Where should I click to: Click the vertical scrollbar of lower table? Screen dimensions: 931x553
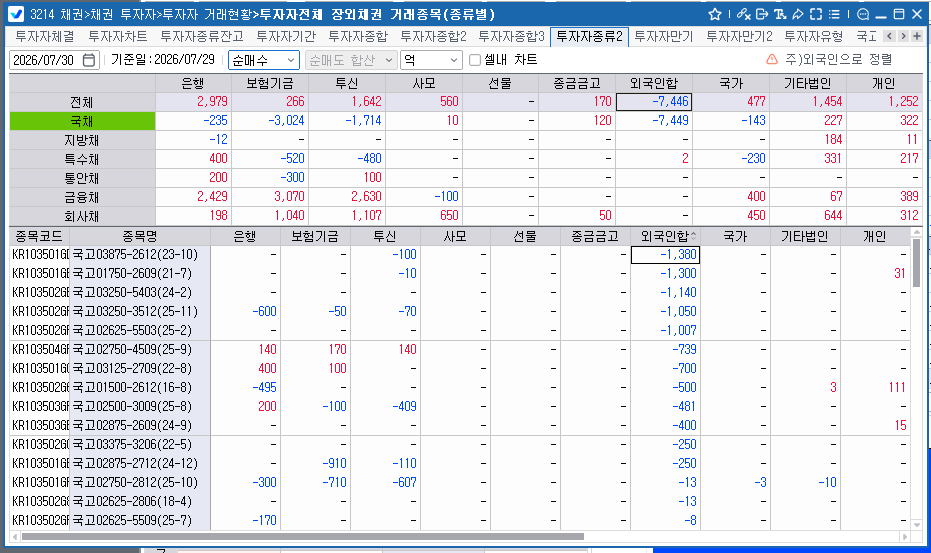coord(917,261)
